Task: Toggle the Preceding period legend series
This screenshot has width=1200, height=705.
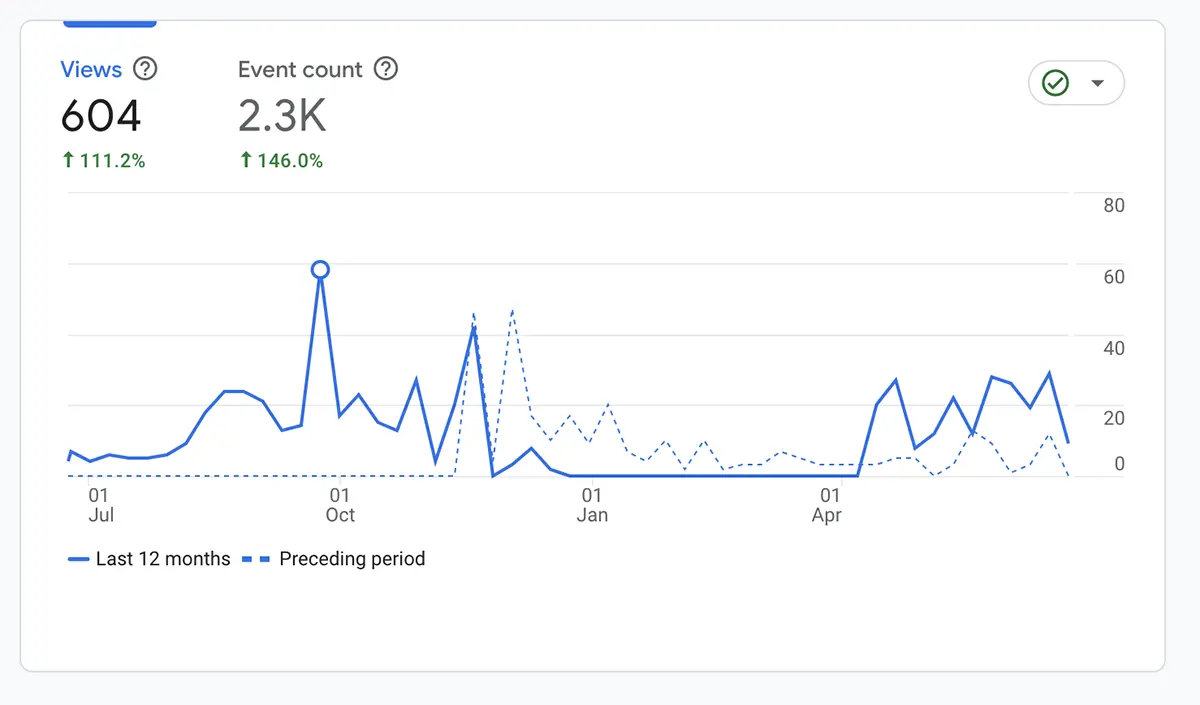Action: (352, 559)
